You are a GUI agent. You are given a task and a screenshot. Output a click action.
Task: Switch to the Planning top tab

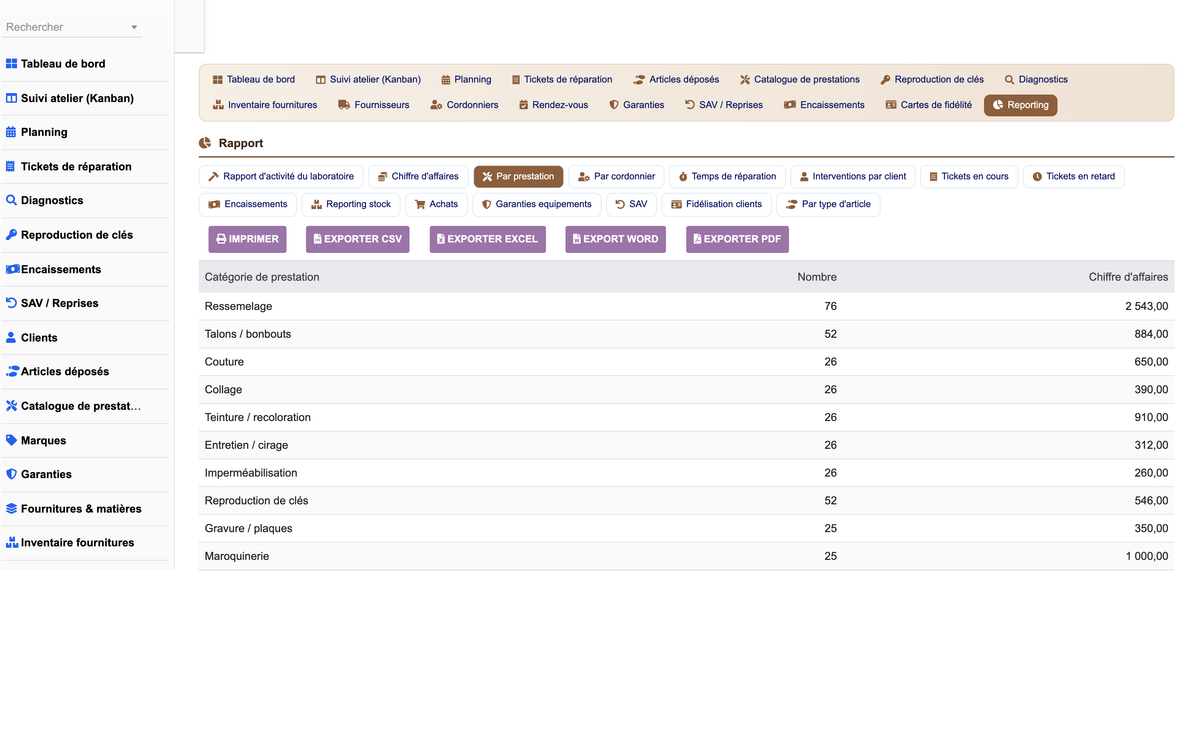[x=466, y=80]
